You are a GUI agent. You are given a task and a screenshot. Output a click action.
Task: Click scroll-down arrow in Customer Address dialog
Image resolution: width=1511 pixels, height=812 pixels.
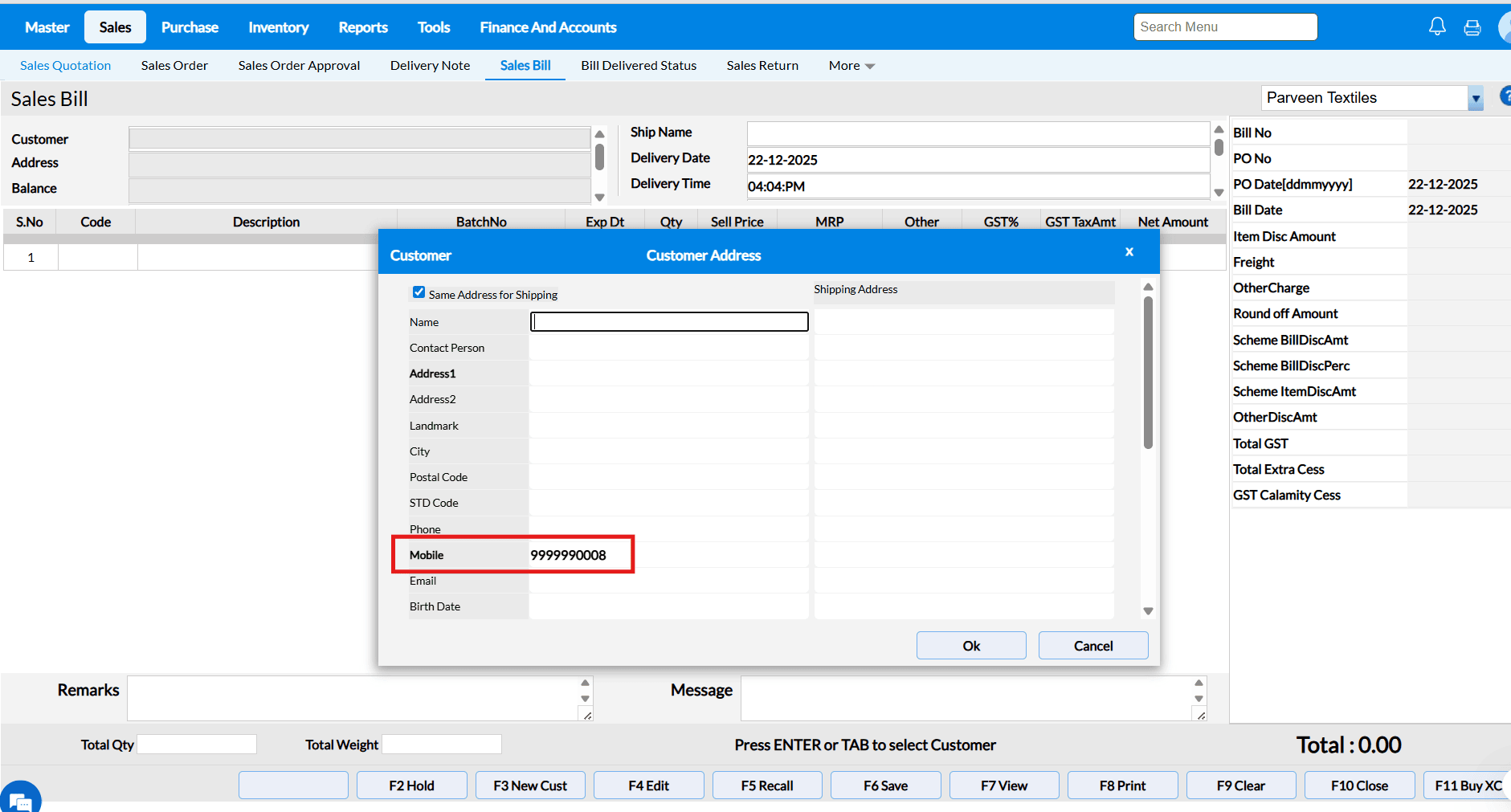(1148, 611)
